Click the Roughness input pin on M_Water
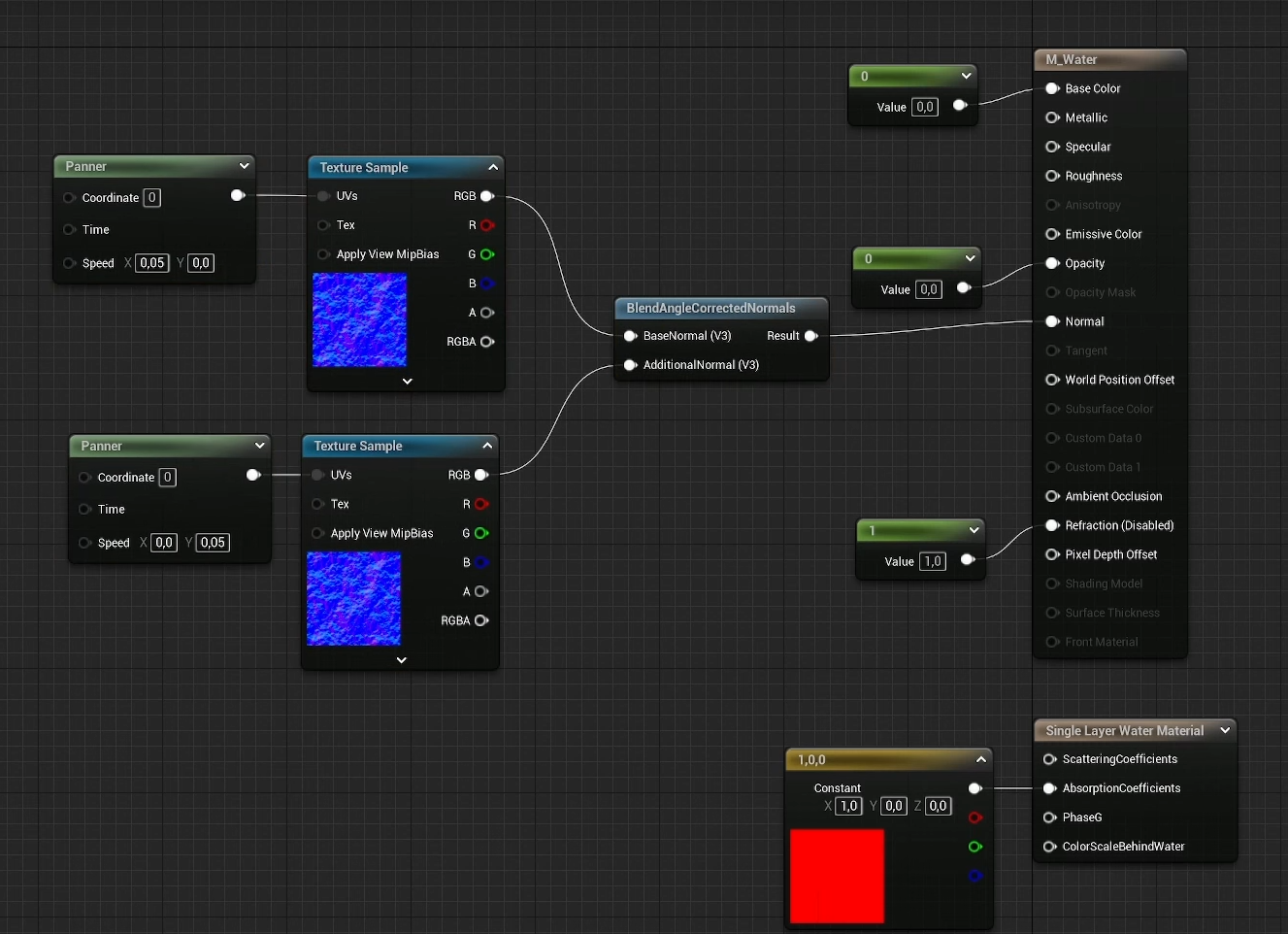 [1052, 176]
